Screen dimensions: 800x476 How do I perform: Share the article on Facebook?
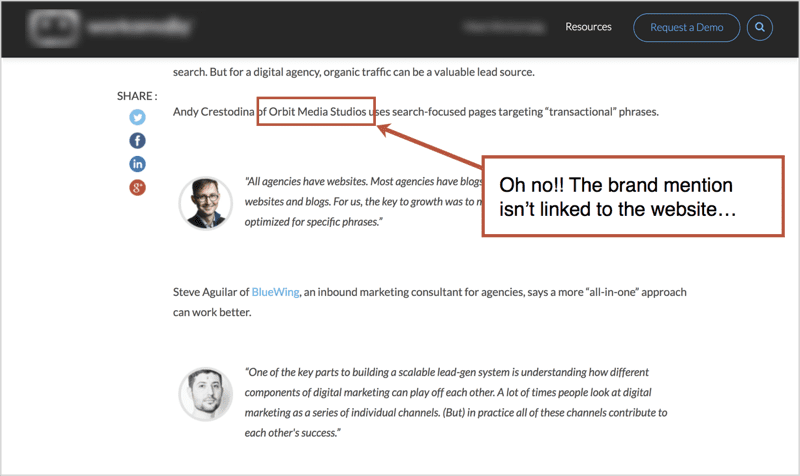pos(137,141)
